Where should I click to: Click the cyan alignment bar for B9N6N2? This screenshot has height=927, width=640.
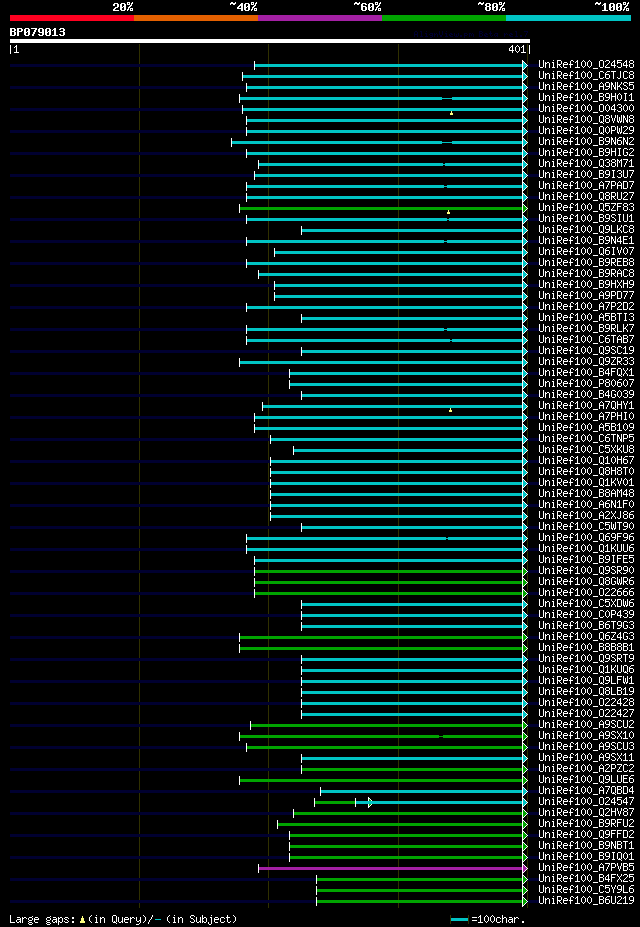(x=378, y=142)
